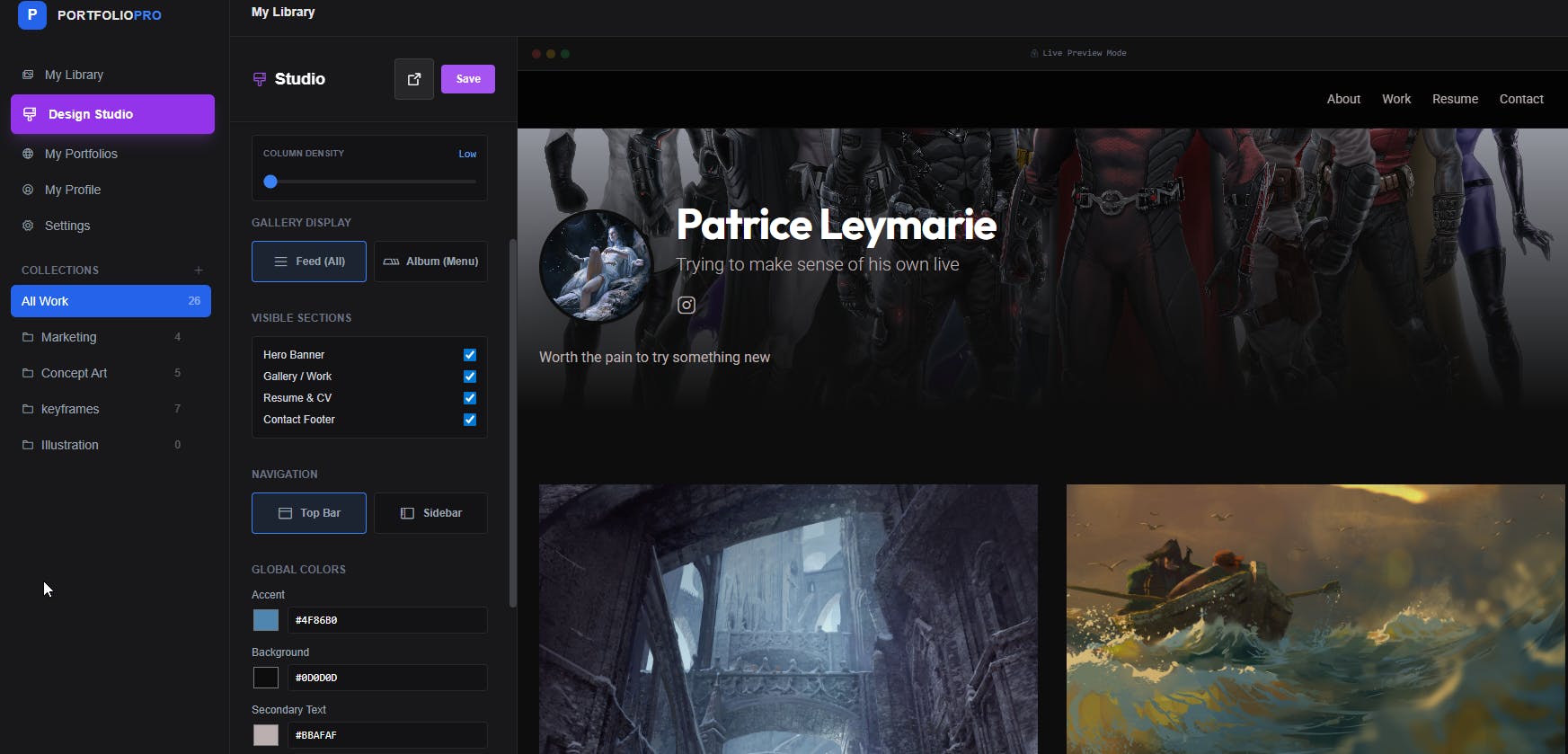Save the studio design
The height and width of the screenshot is (754, 1568).
[468, 79]
